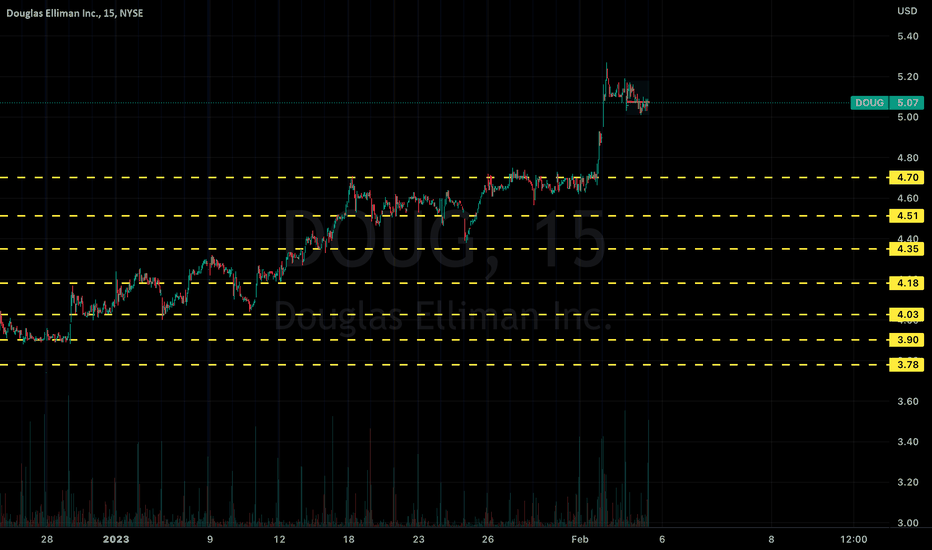Click the 2023 date axis label
932x550 pixels.
coord(116,539)
